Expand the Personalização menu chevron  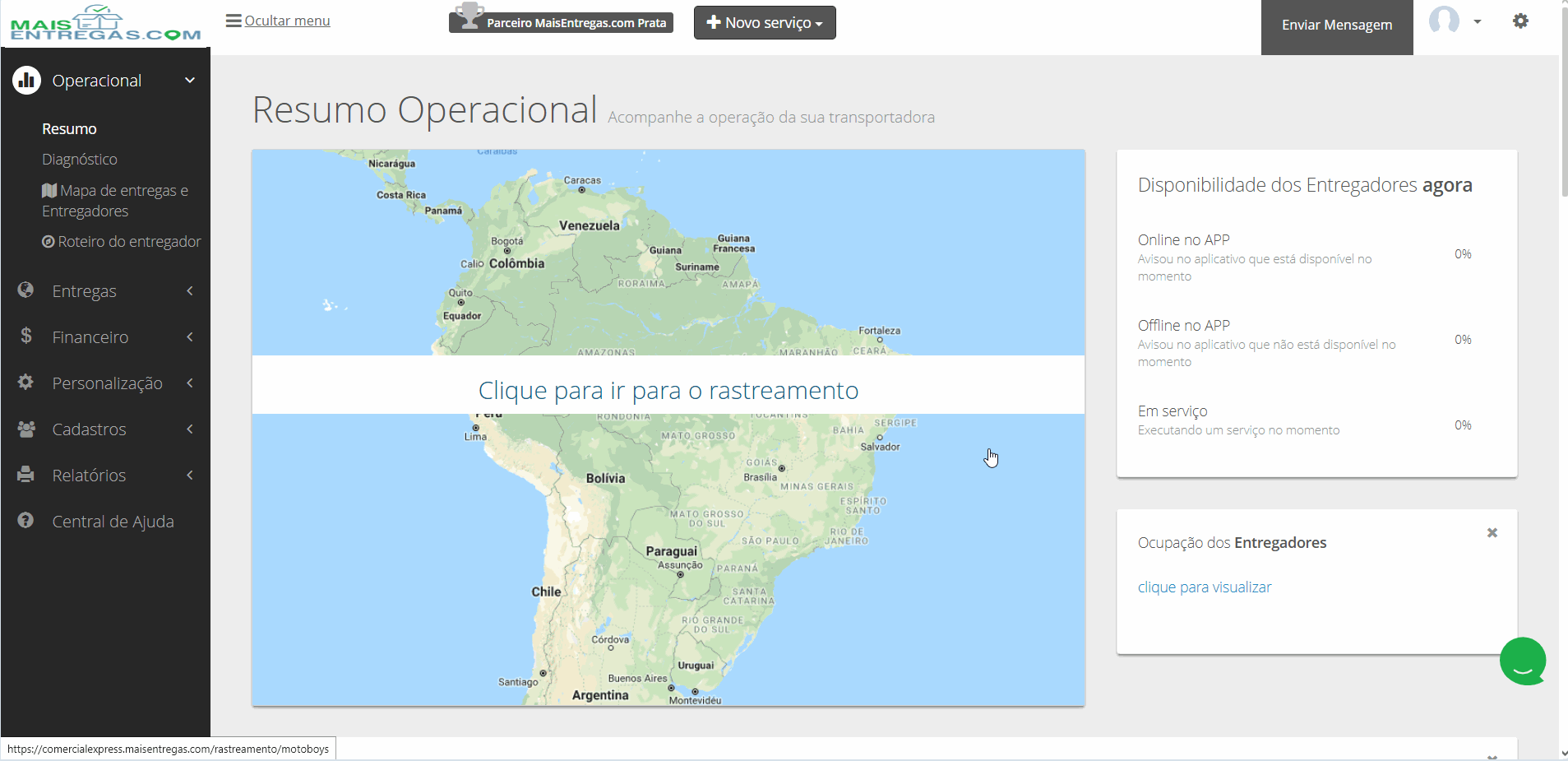tap(190, 383)
